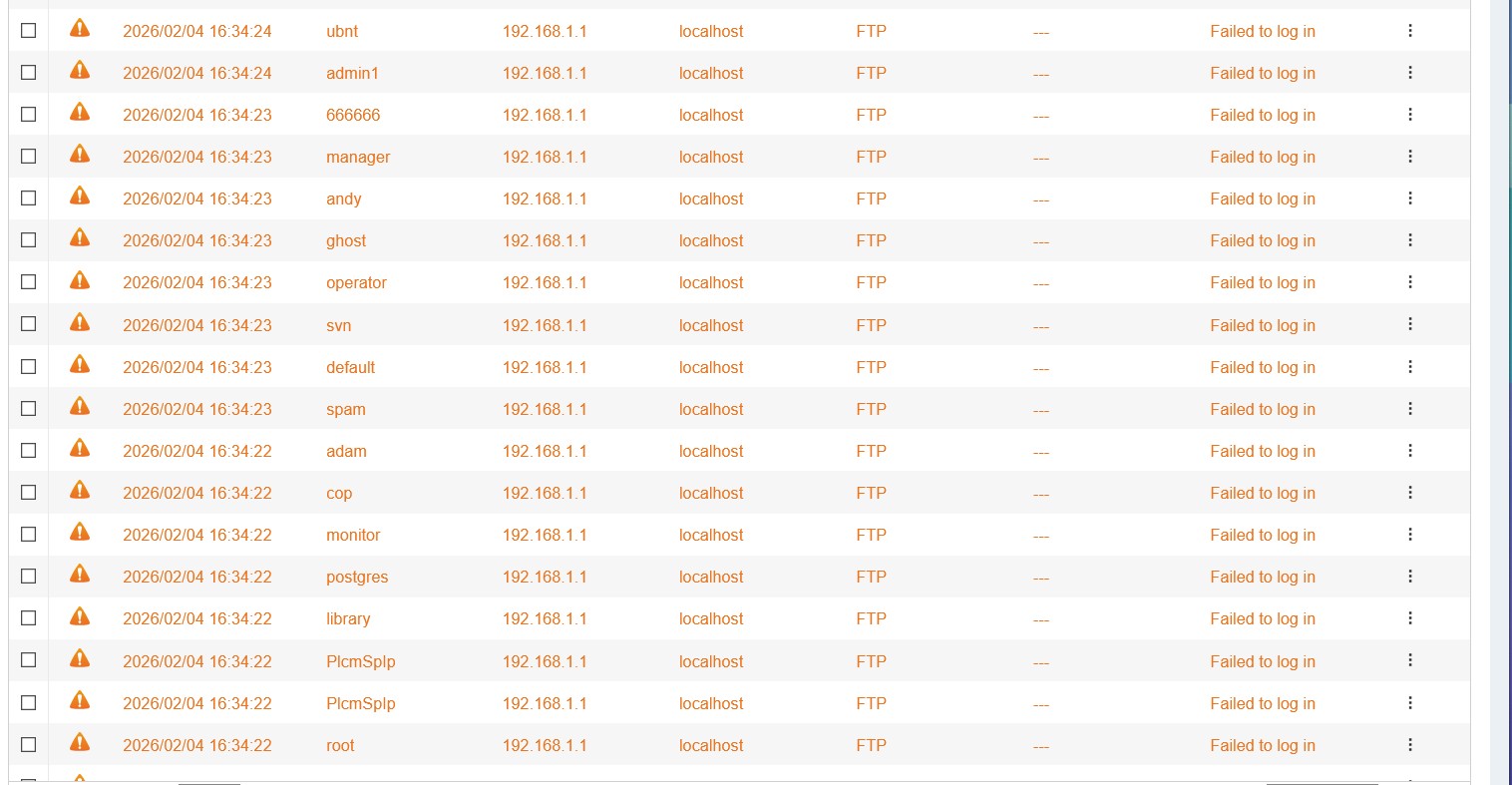The width and height of the screenshot is (1512, 785).
Task: Click the warning triangle beside the manager entry
Action: pyautogui.click(x=80, y=156)
